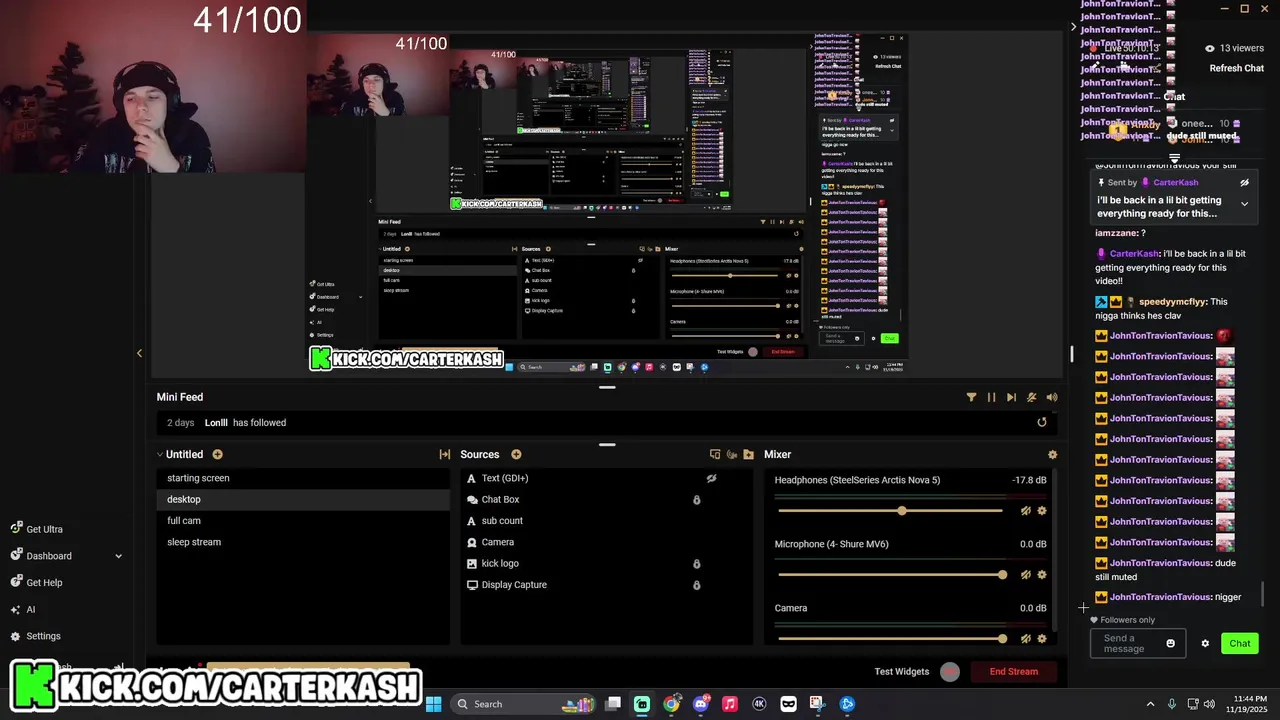The image size is (1280, 720).
Task: Show hidden system tray icons
Action: 1150,704
